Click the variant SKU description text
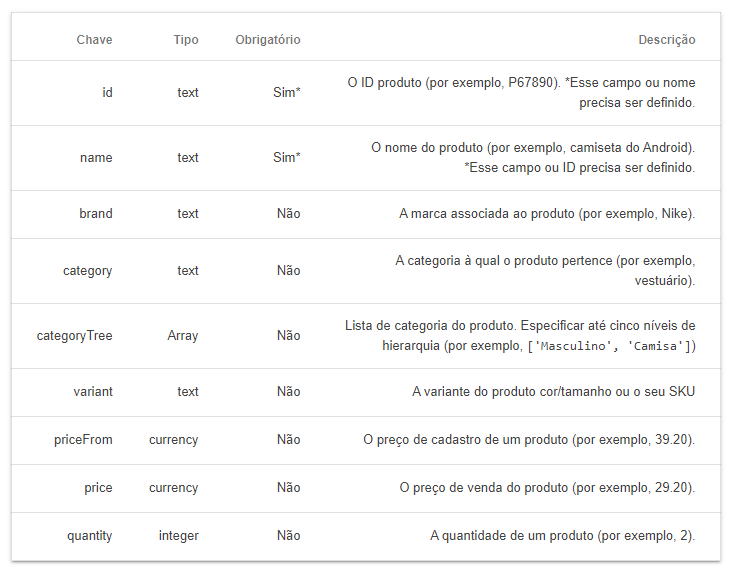733x571 pixels. pos(553,392)
